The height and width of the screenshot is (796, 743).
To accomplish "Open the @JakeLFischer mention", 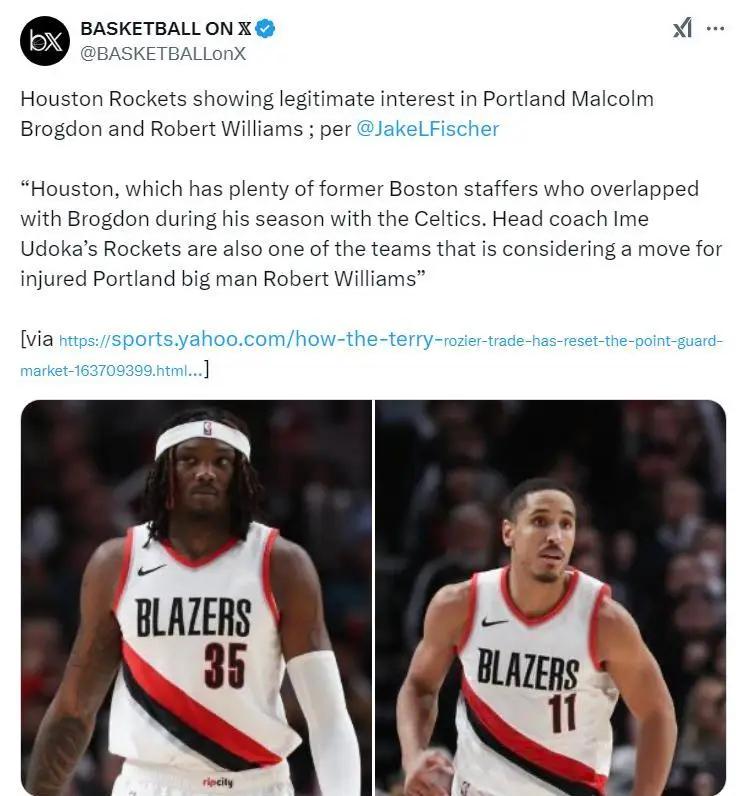I will coord(428,128).
